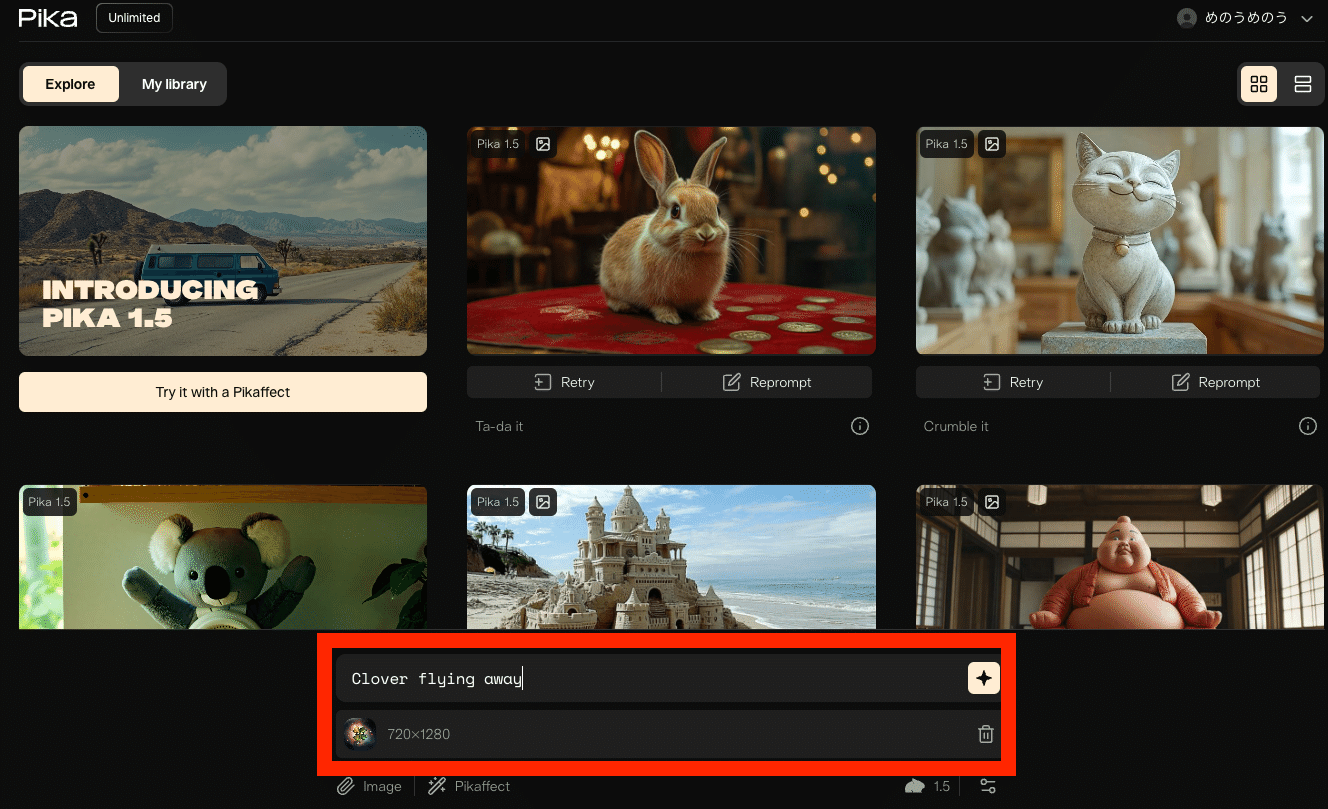Click Pika 1.5 badge on cat card
The image size is (1328, 809).
coord(947,144)
